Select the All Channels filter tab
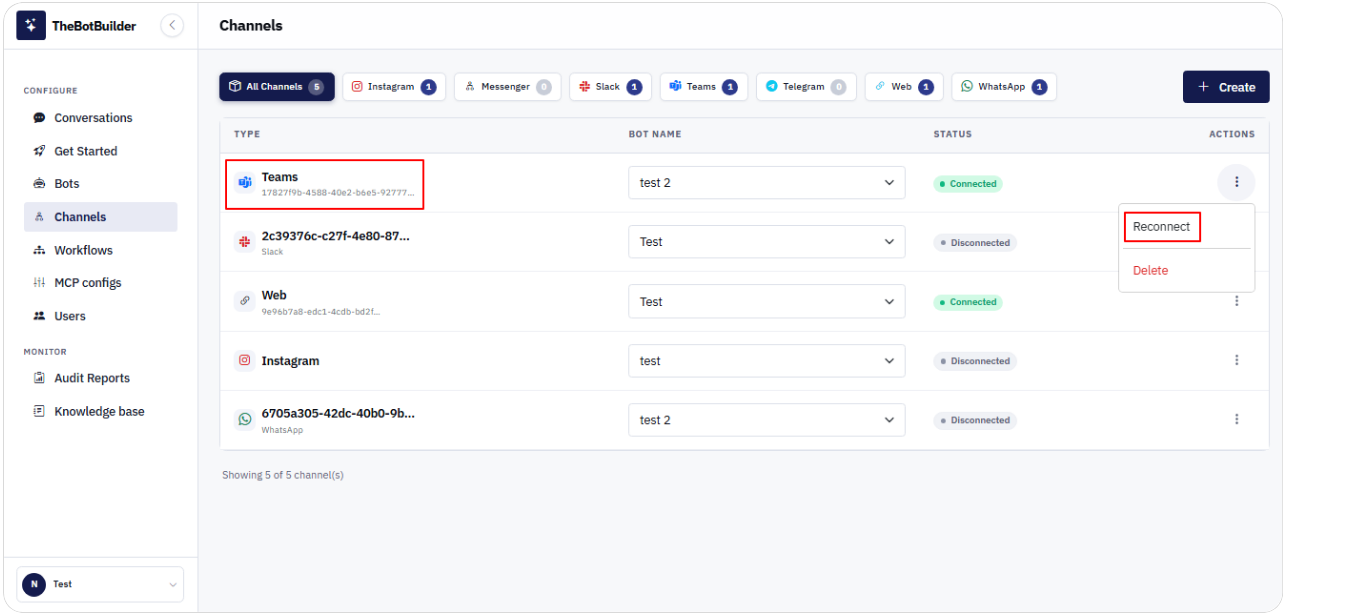 pos(277,87)
